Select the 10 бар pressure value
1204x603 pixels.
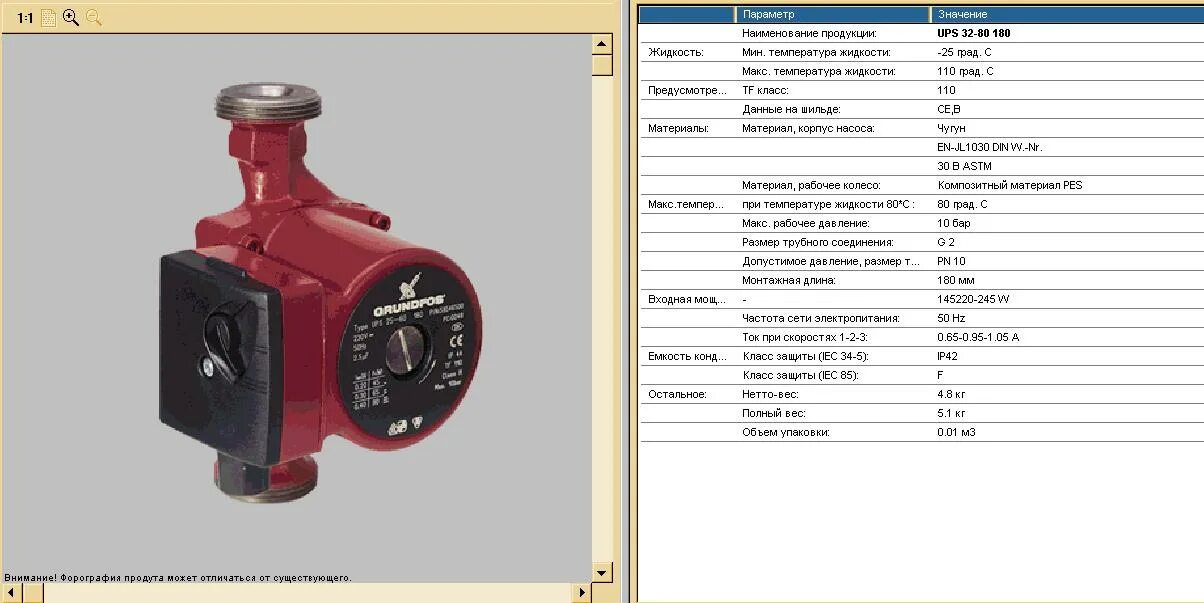954,223
